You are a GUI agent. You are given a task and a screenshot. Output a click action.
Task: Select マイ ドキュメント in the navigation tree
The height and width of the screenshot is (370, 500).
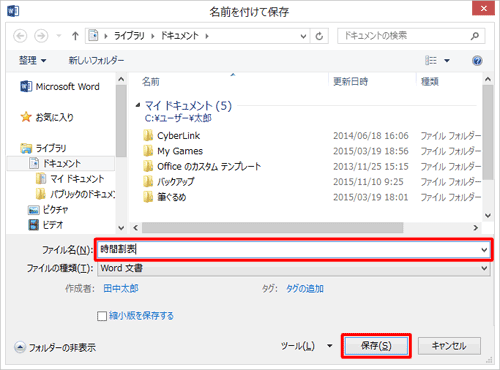click(x=70, y=179)
